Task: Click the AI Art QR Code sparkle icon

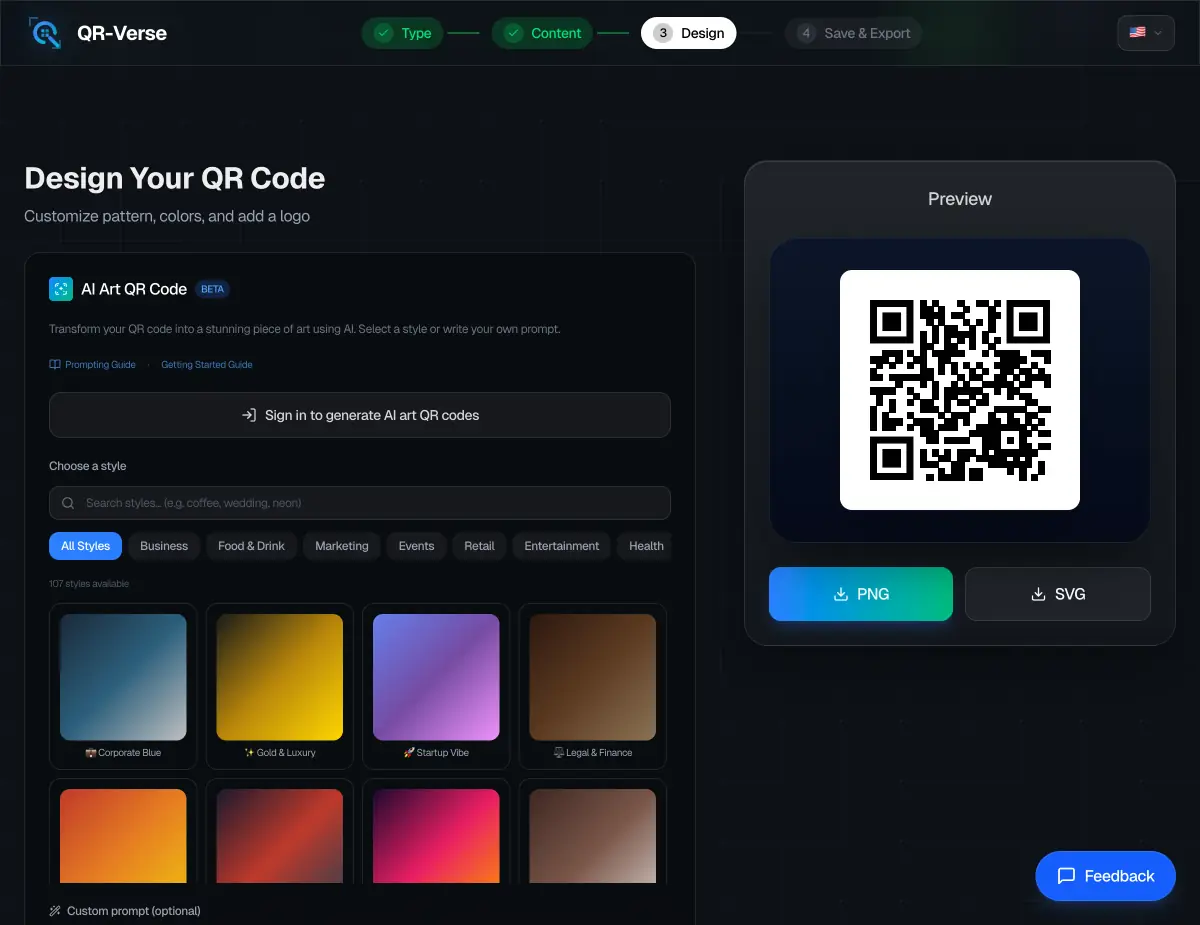Action: click(x=61, y=289)
